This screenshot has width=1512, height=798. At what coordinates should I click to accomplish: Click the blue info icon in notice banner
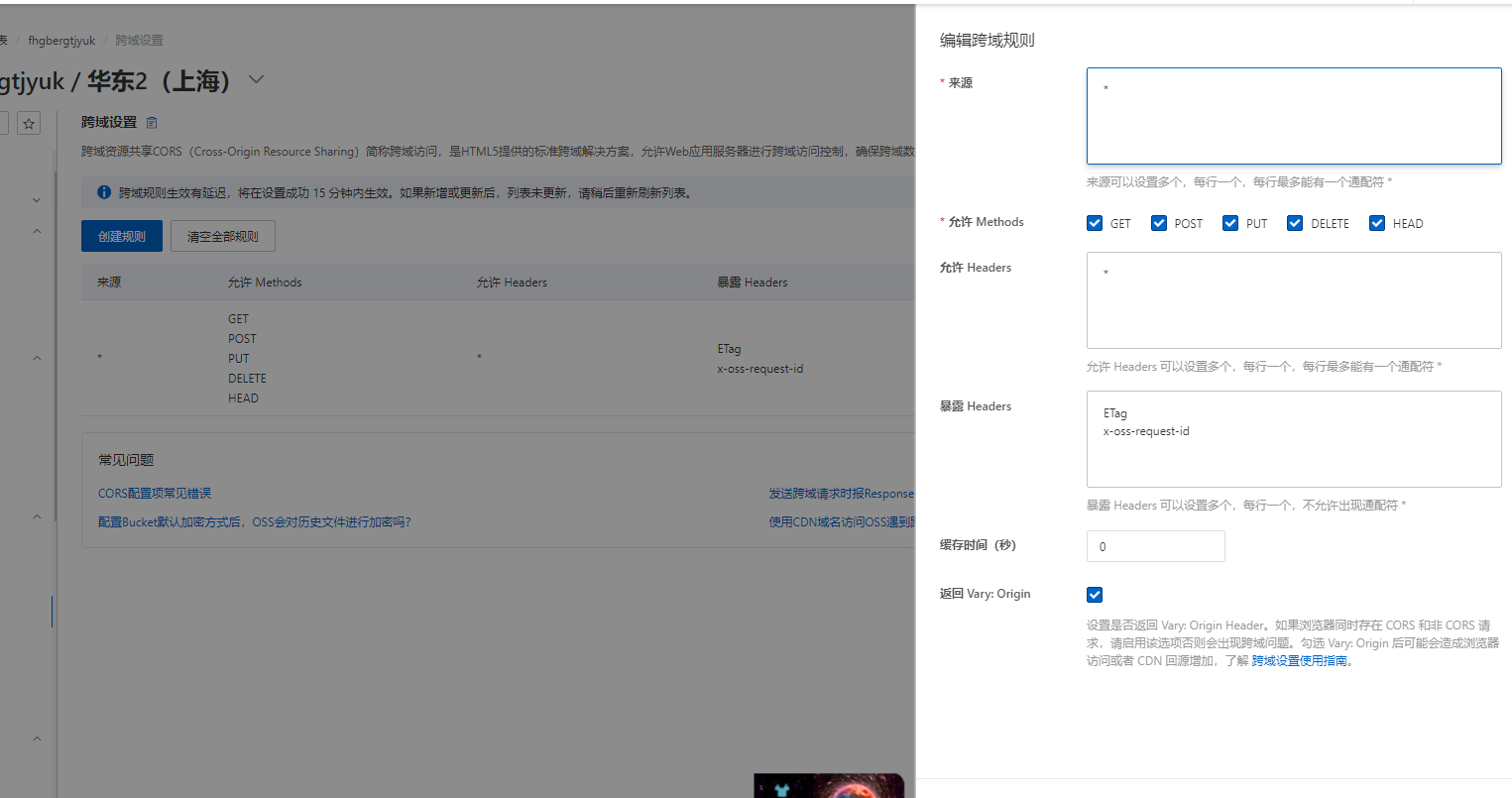coord(104,192)
